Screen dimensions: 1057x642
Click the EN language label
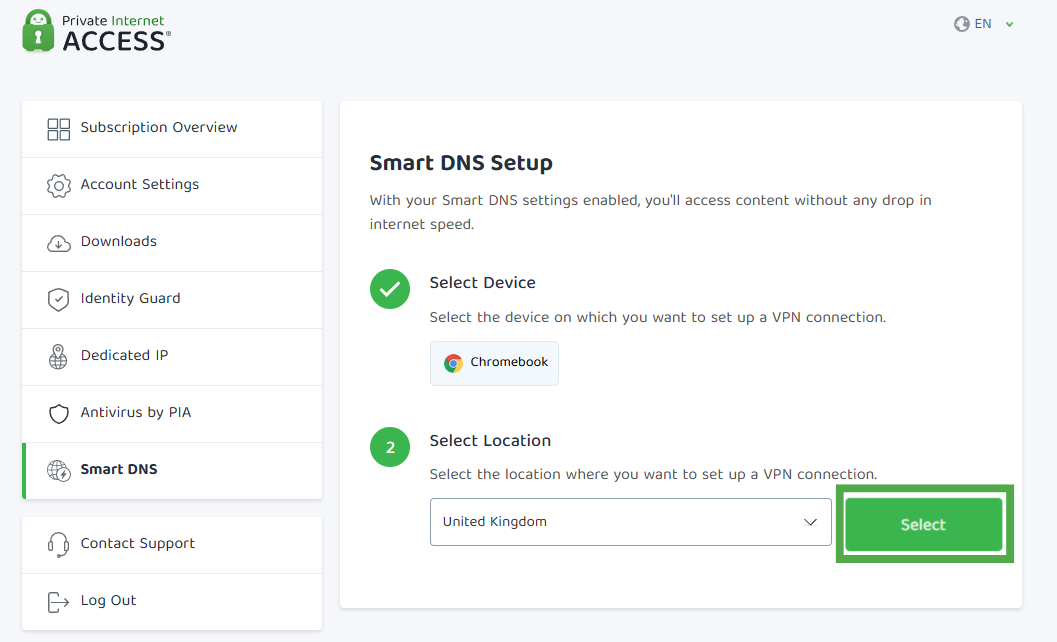(x=983, y=24)
